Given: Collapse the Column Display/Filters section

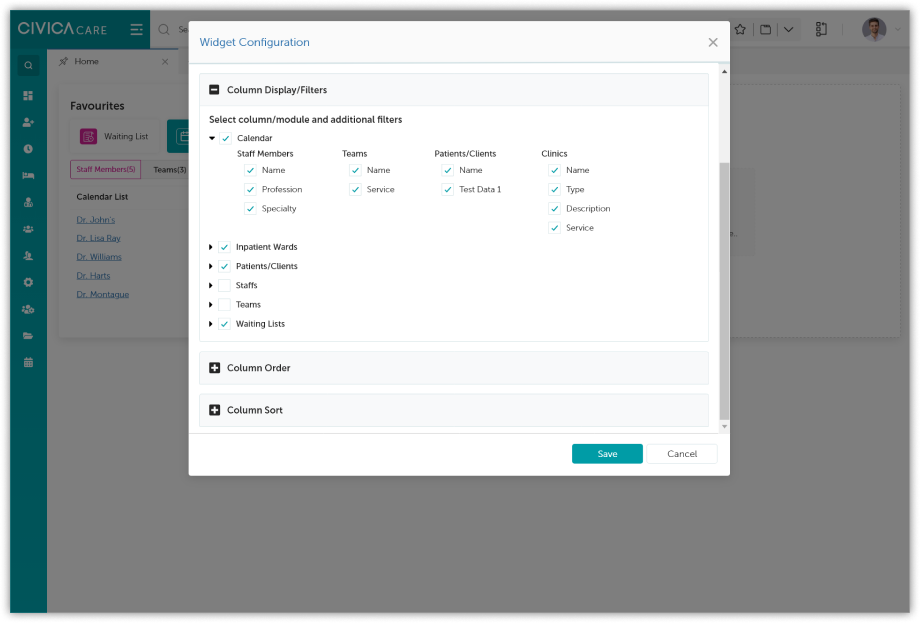Looking at the screenshot, I should 214,90.
